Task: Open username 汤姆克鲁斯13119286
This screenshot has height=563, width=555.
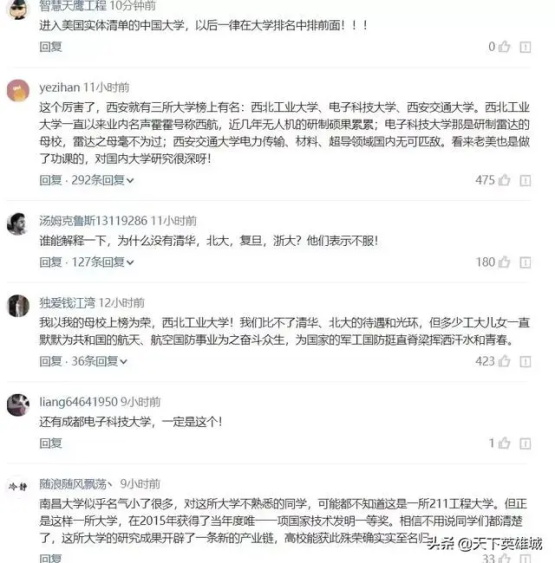Action: [93, 220]
